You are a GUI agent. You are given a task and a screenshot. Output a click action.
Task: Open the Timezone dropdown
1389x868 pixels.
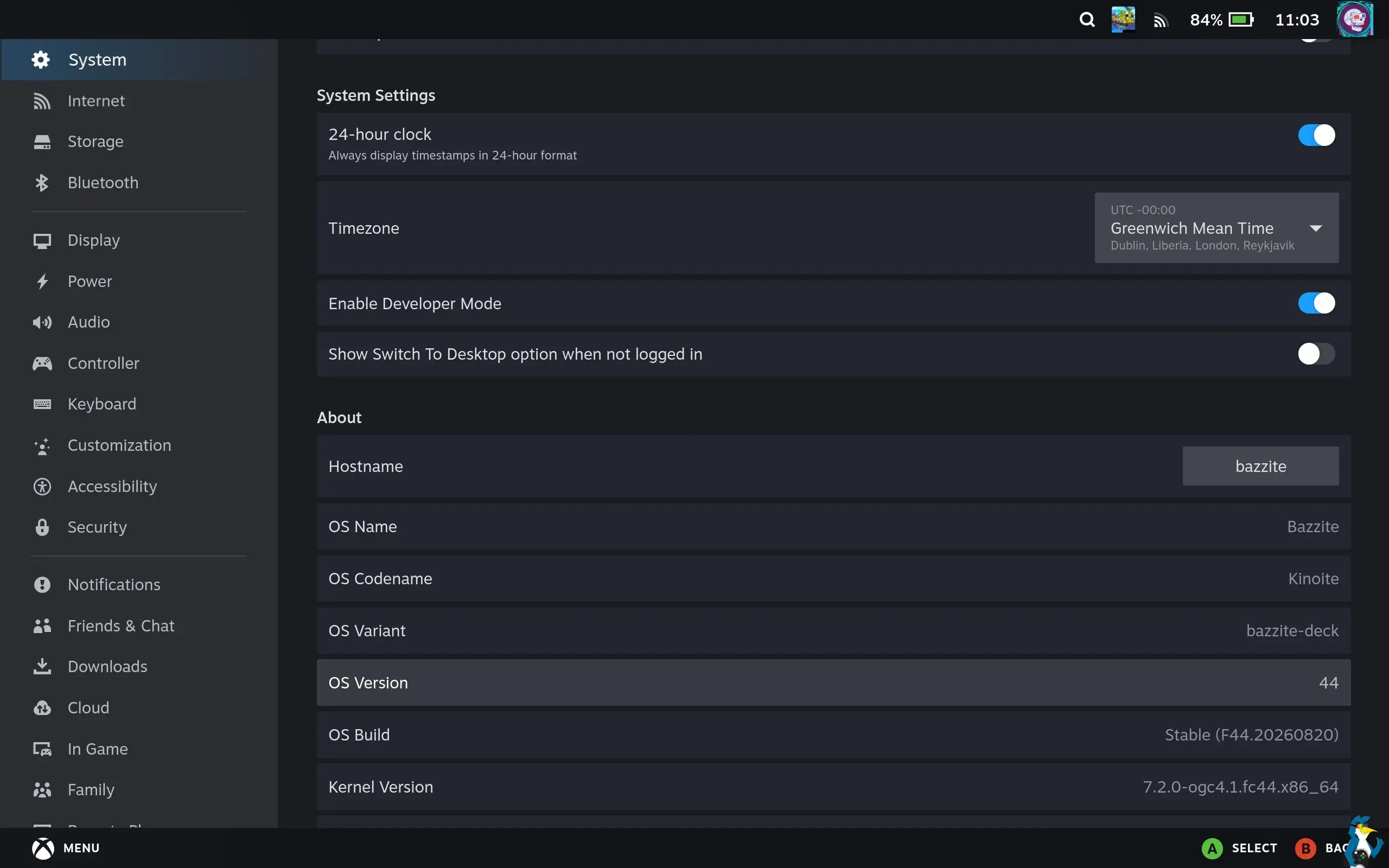click(x=1216, y=228)
